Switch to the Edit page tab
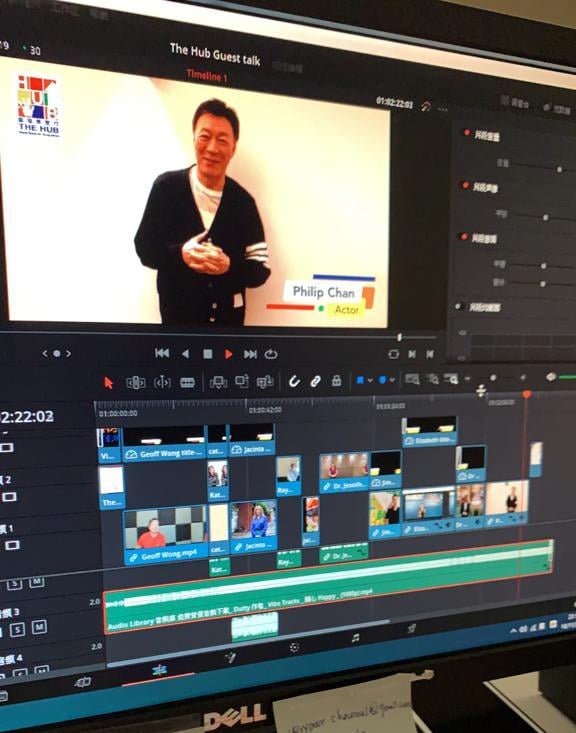576x733 pixels. pyautogui.click(x=159, y=670)
